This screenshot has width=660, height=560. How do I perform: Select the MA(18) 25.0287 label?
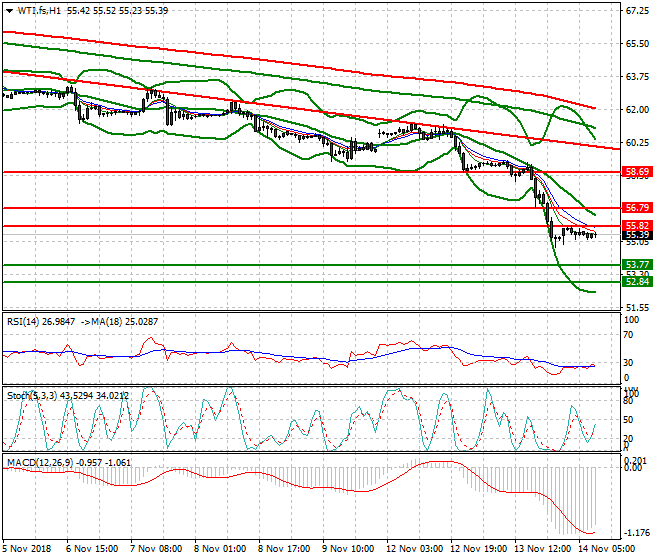click(x=124, y=322)
